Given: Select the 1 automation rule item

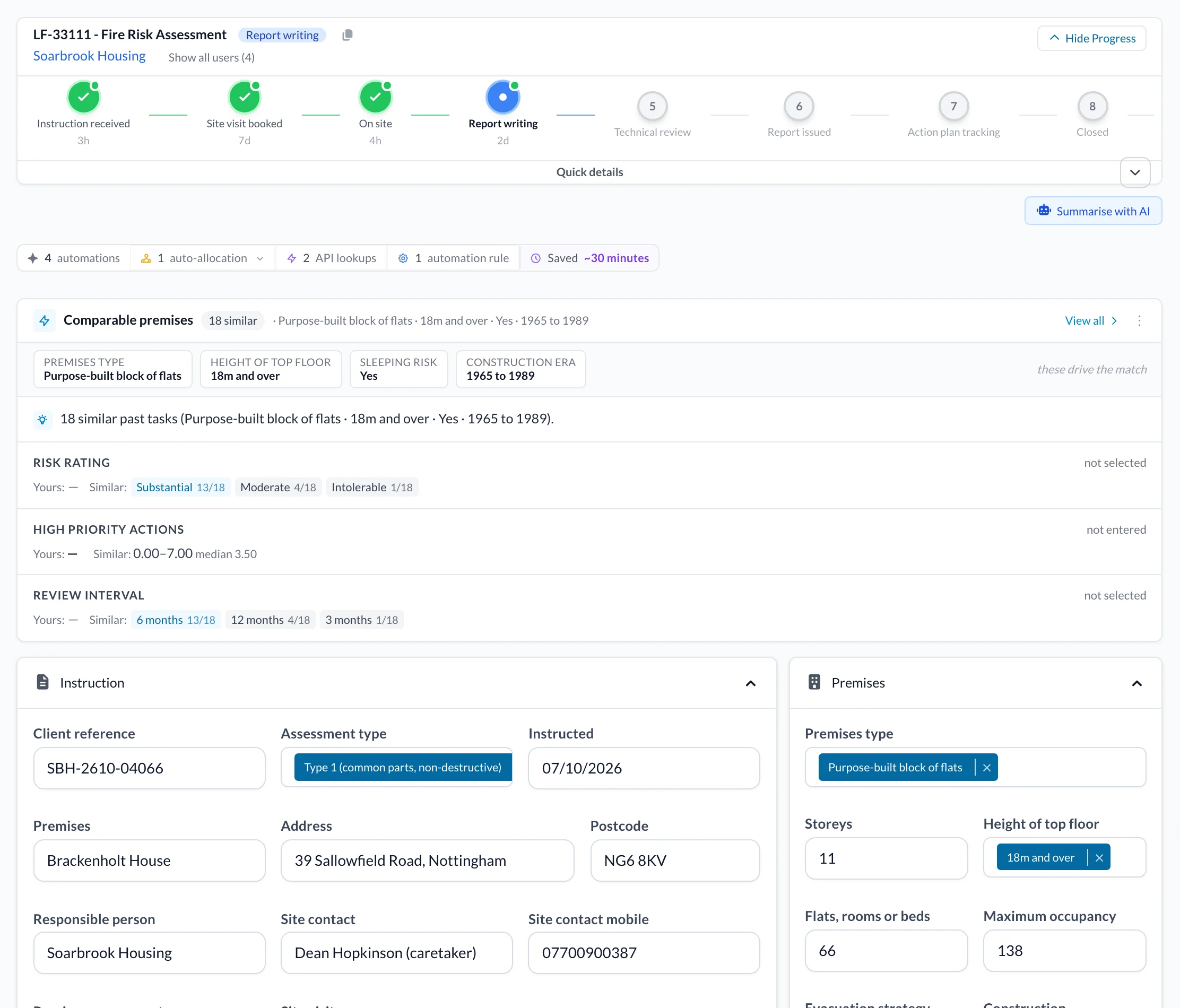Looking at the screenshot, I should (x=453, y=258).
